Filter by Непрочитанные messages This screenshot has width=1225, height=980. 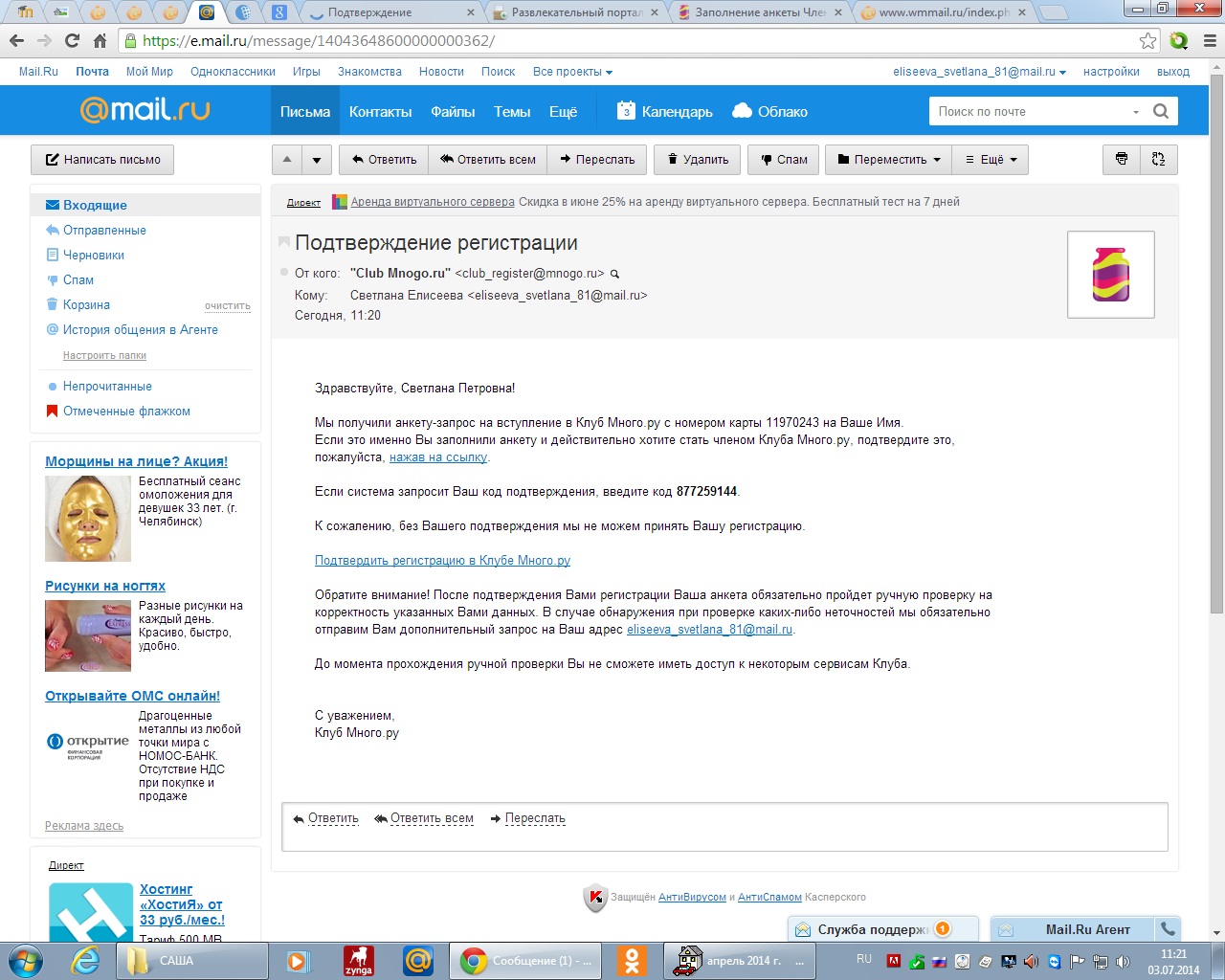(107, 386)
